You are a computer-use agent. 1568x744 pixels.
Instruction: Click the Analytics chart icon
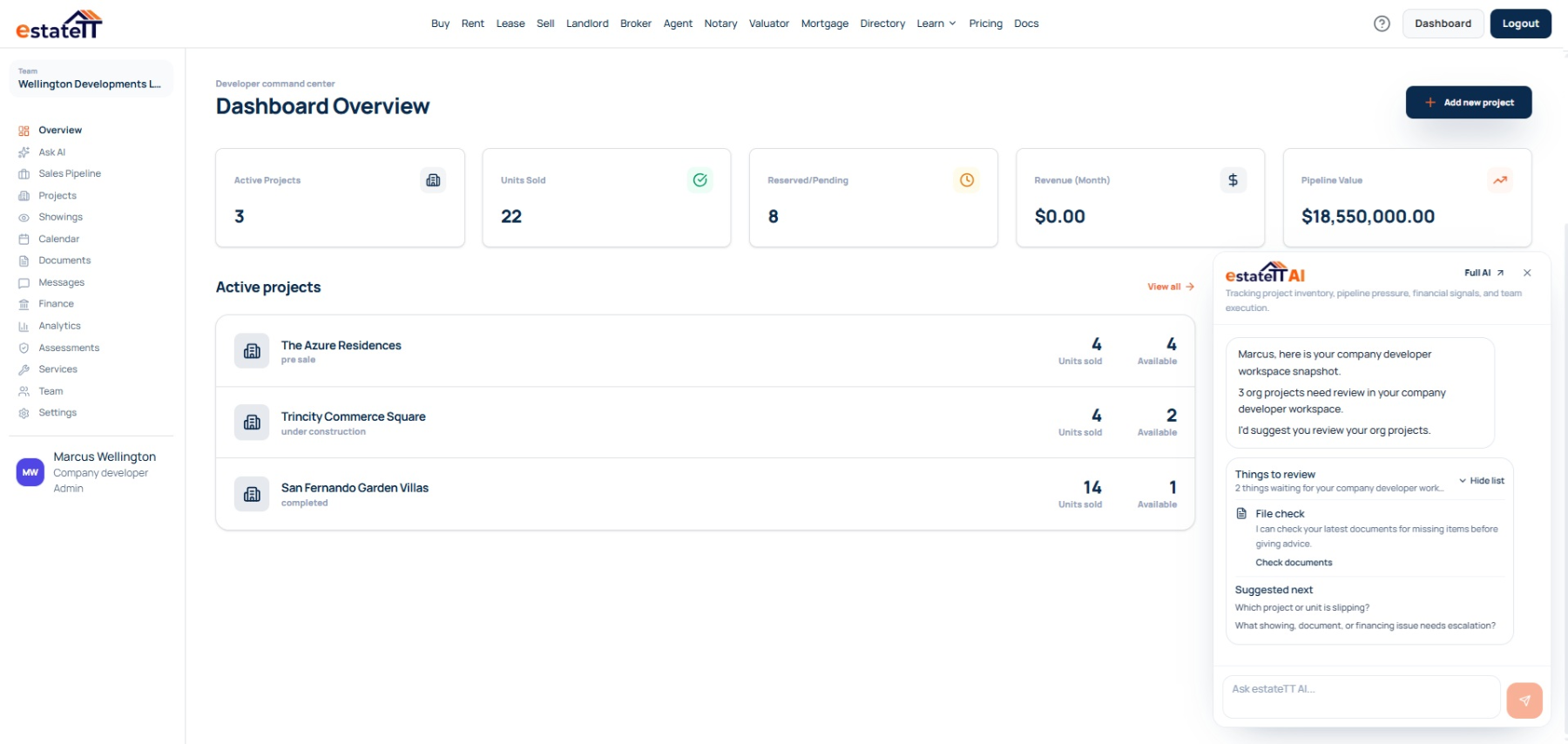point(24,327)
